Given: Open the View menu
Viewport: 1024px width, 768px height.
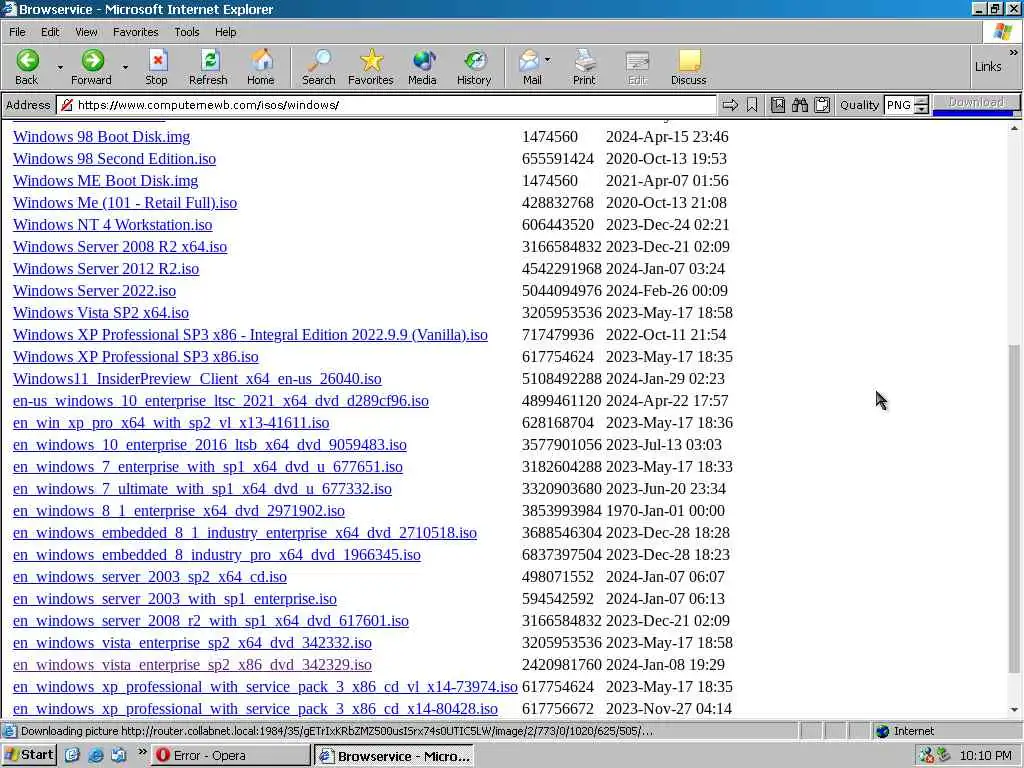Looking at the screenshot, I should tap(86, 32).
